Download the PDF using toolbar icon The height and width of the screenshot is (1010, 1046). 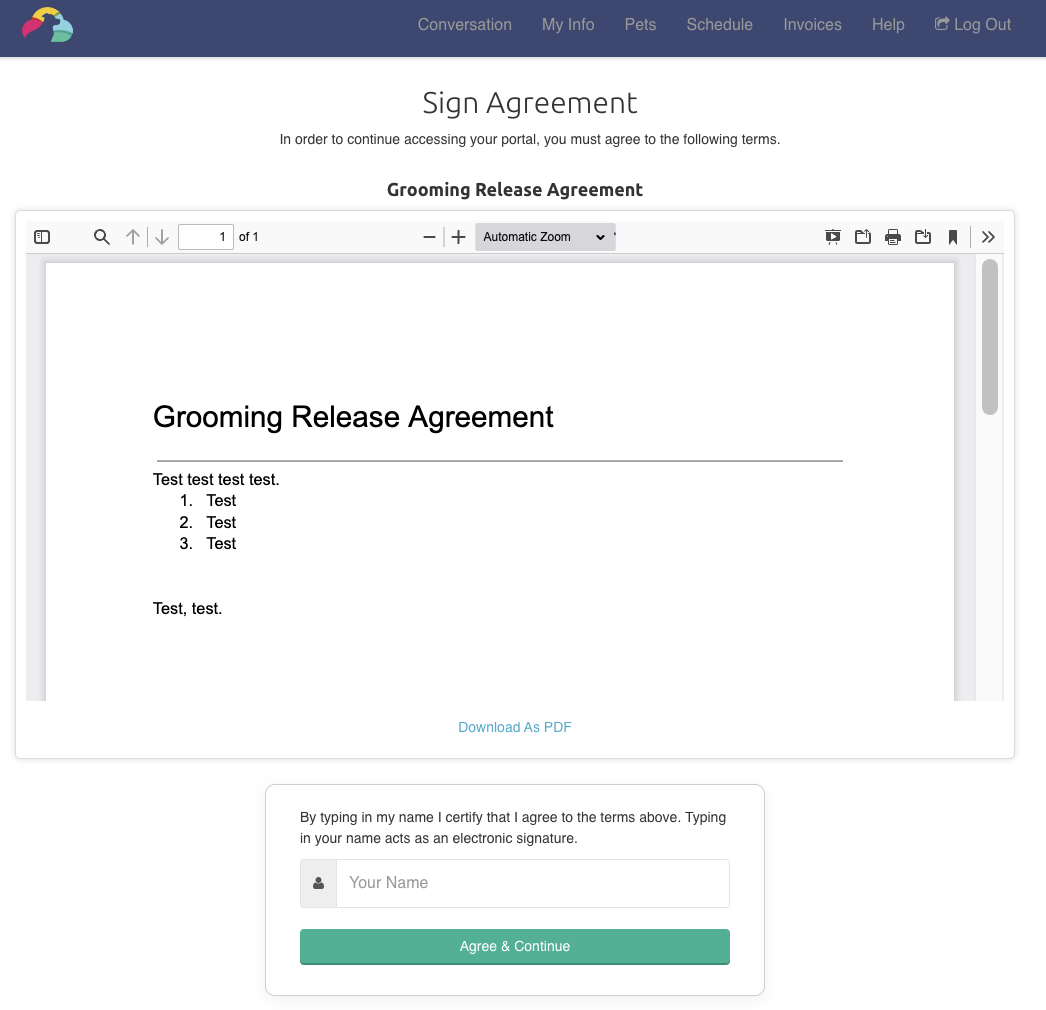[x=923, y=237]
